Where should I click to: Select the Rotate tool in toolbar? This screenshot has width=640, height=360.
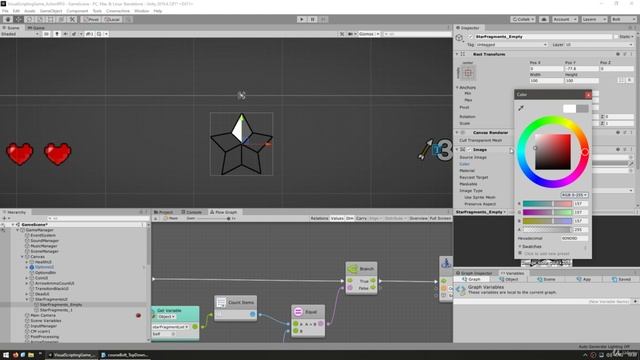pyautogui.click(x=29, y=19)
